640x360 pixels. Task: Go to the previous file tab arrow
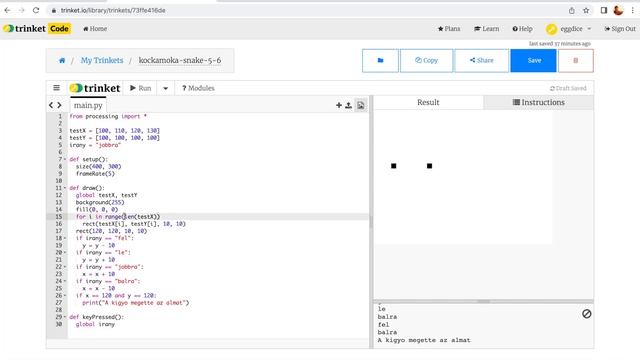pos(51,105)
